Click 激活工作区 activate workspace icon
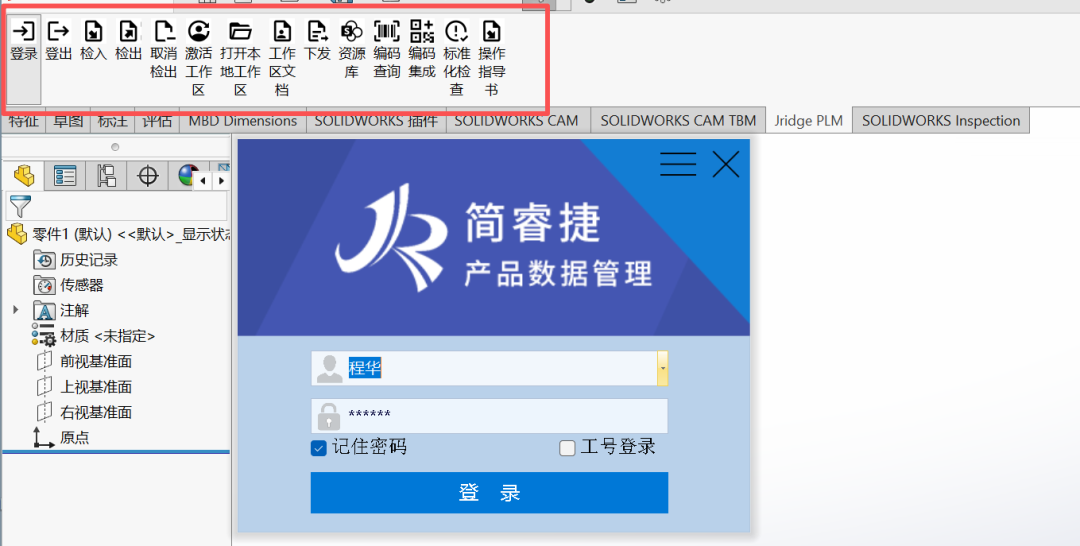The height and width of the screenshot is (546, 1080). (x=198, y=32)
